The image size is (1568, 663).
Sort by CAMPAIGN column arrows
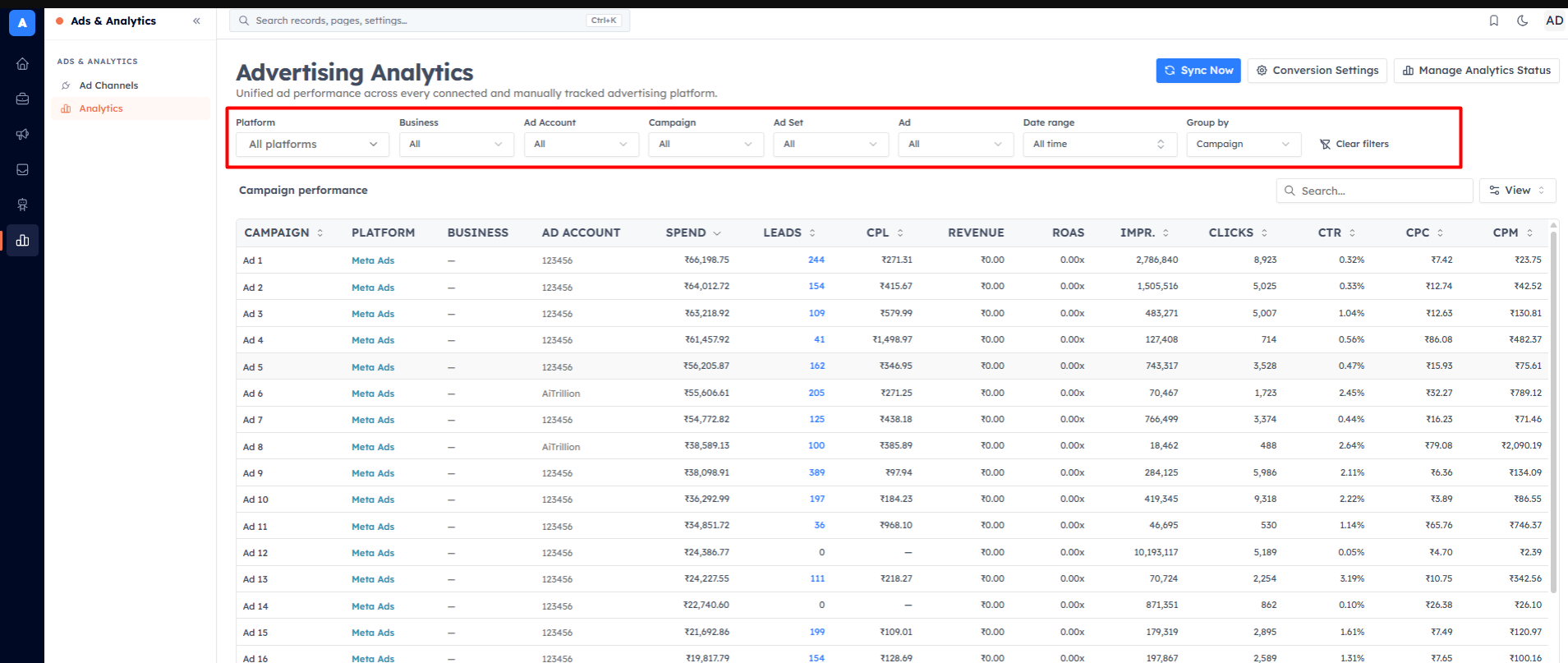(x=320, y=233)
